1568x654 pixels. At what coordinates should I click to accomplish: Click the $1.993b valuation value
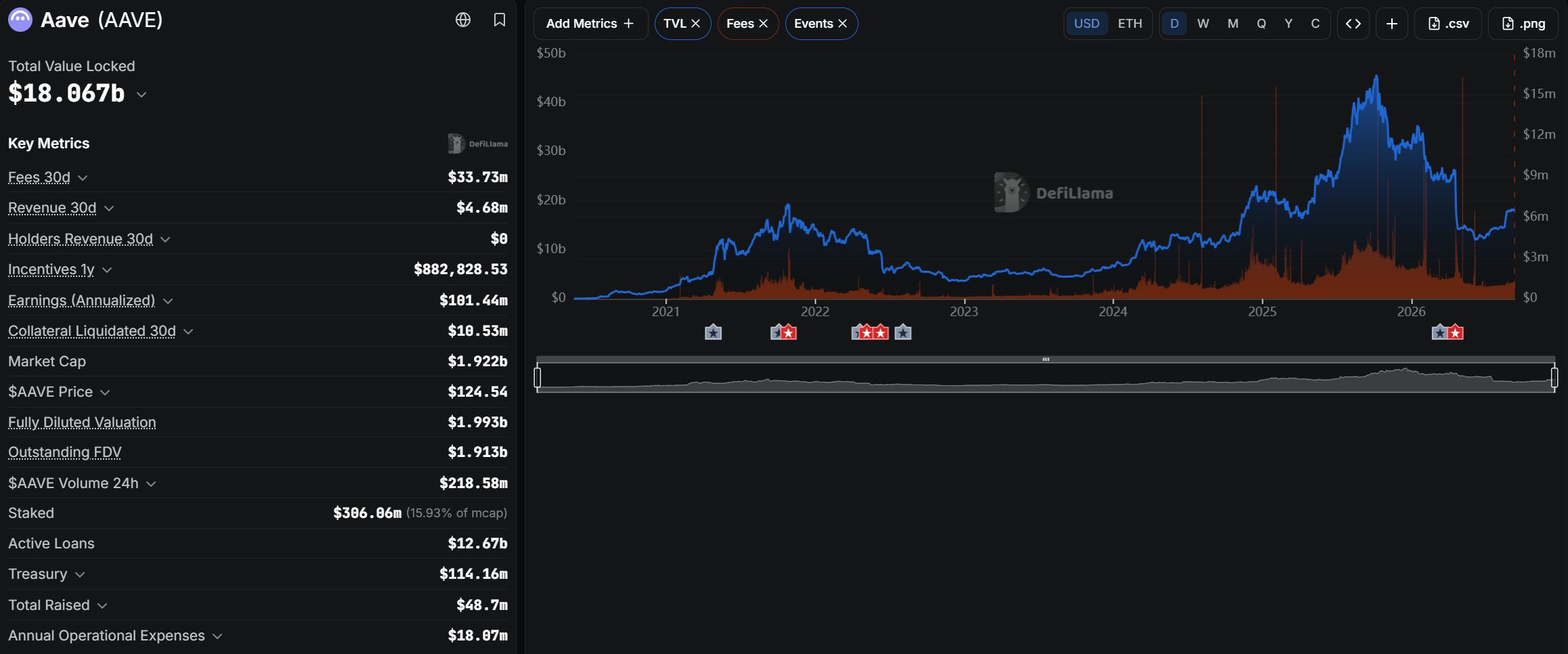pyautogui.click(x=477, y=422)
